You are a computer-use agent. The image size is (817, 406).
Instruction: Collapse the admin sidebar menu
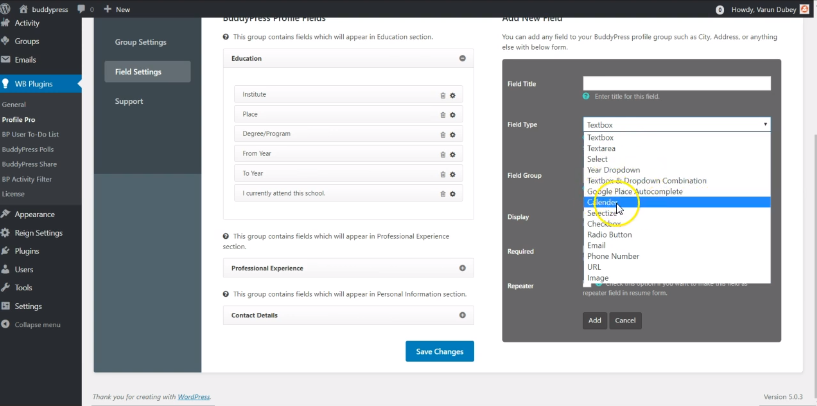click(x=38, y=325)
